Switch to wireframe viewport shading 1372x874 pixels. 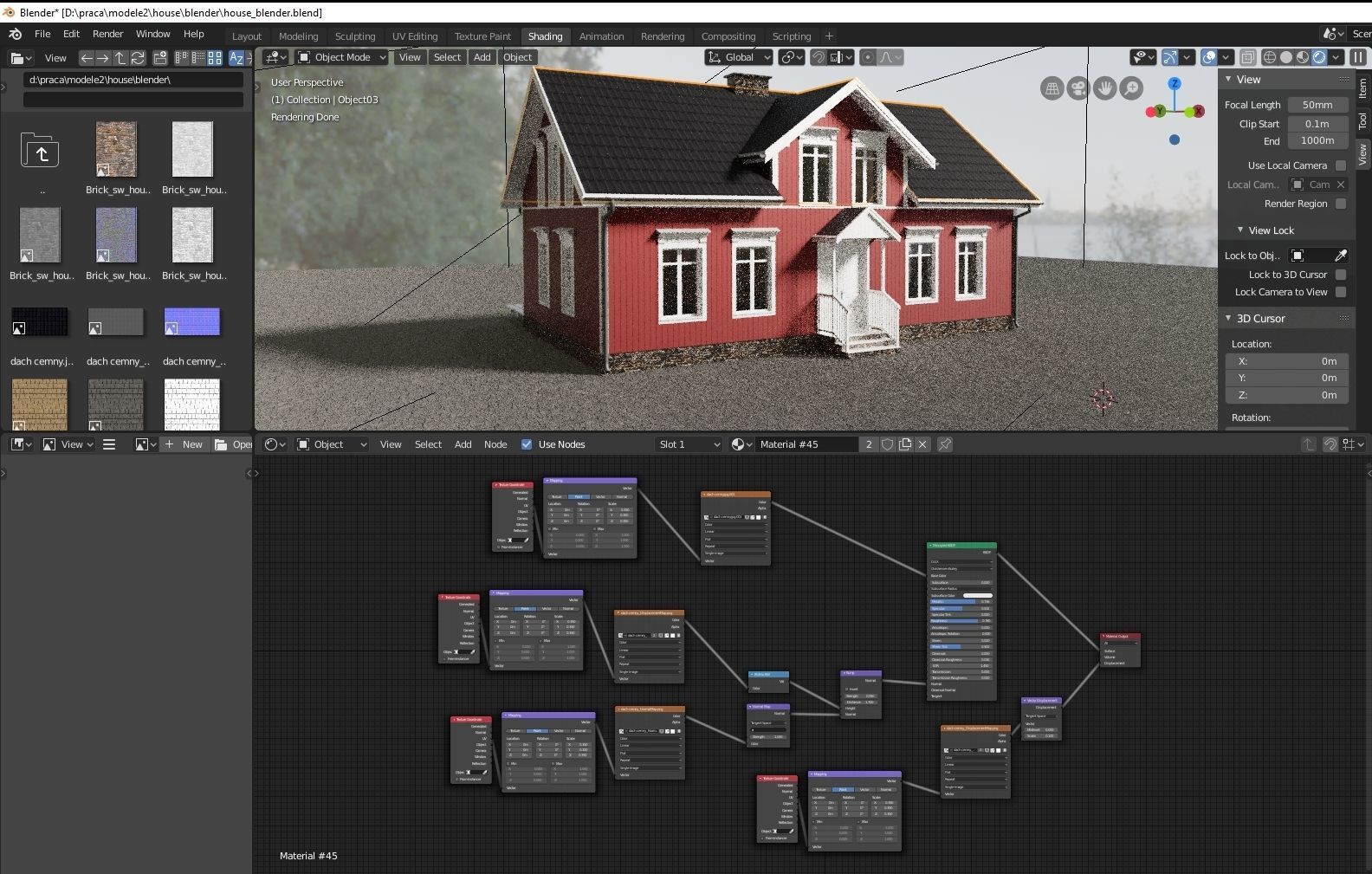click(x=1270, y=57)
